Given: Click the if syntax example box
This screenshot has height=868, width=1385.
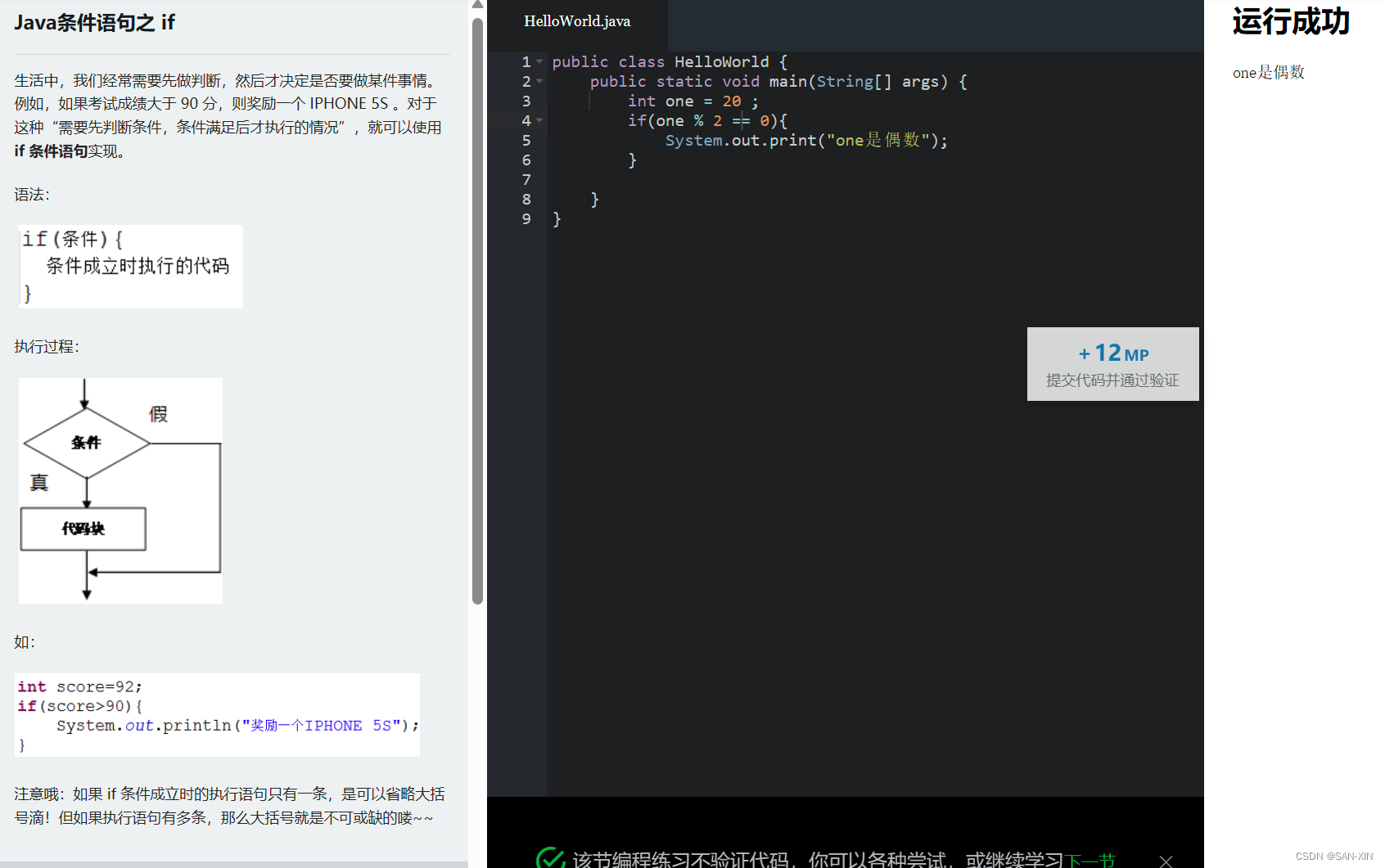Looking at the screenshot, I should click(x=131, y=267).
